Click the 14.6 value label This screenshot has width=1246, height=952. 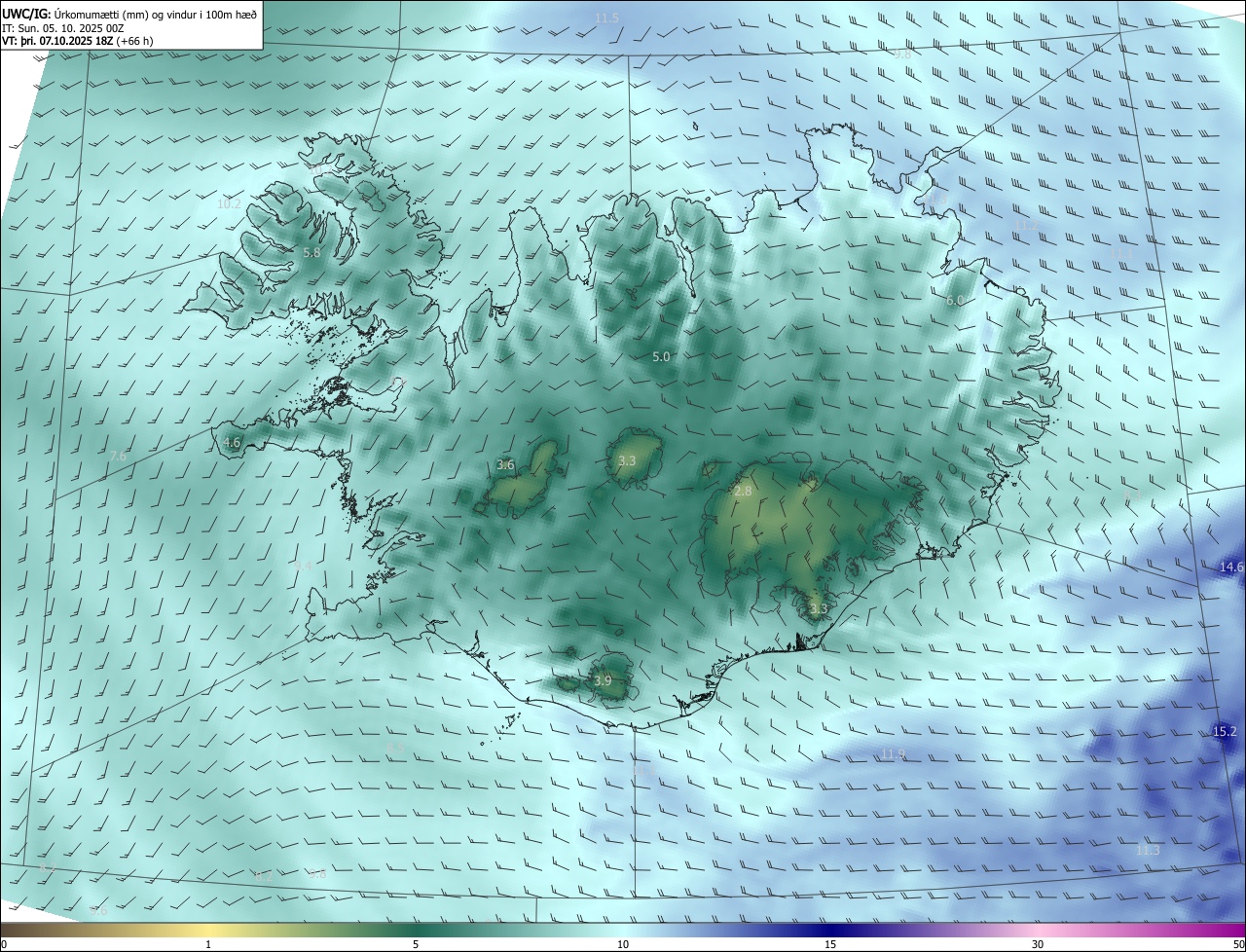point(1231,567)
